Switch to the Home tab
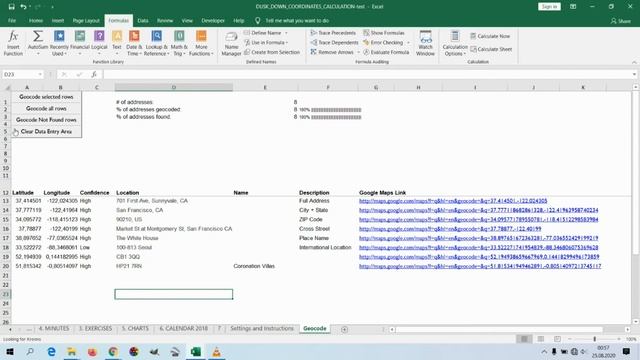 tap(36, 20)
